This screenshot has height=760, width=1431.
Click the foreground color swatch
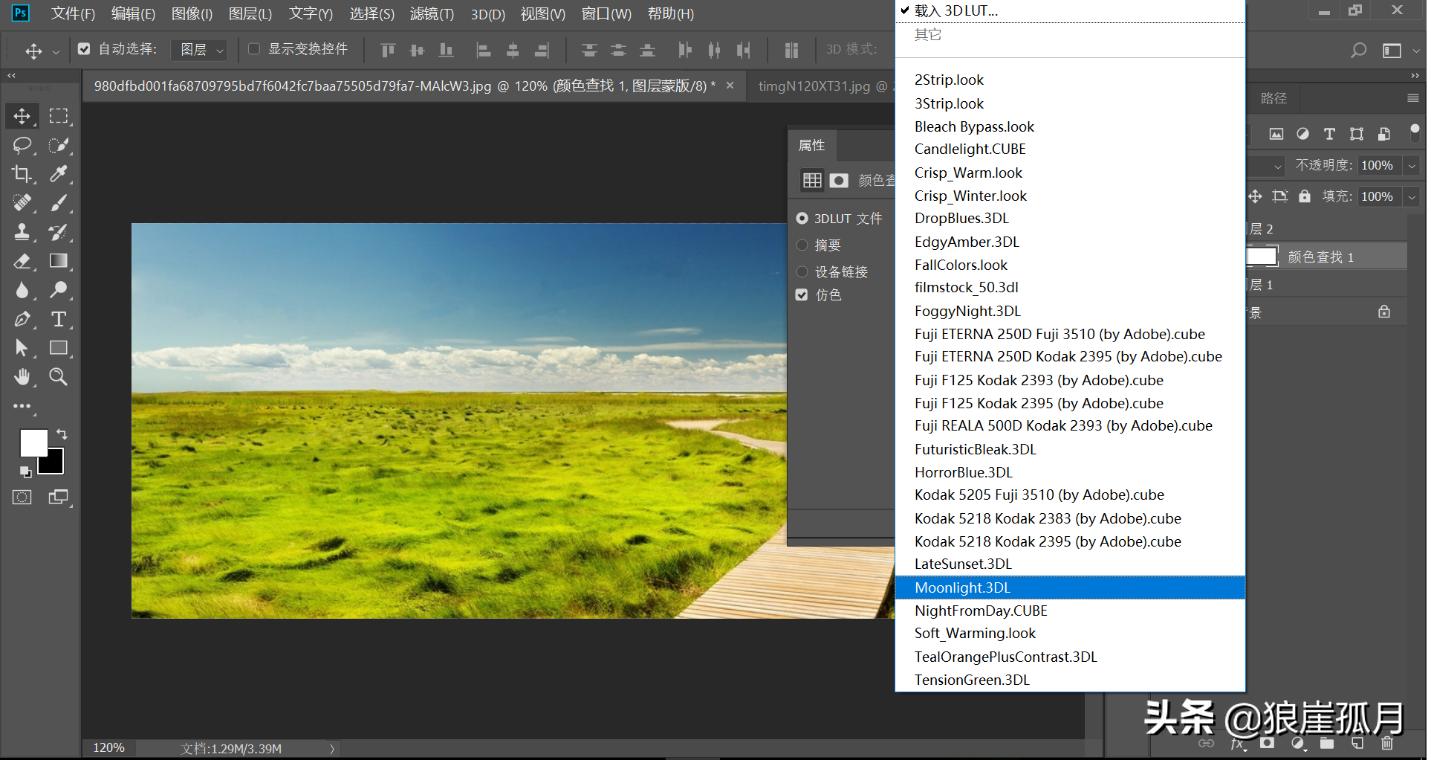(33, 440)
